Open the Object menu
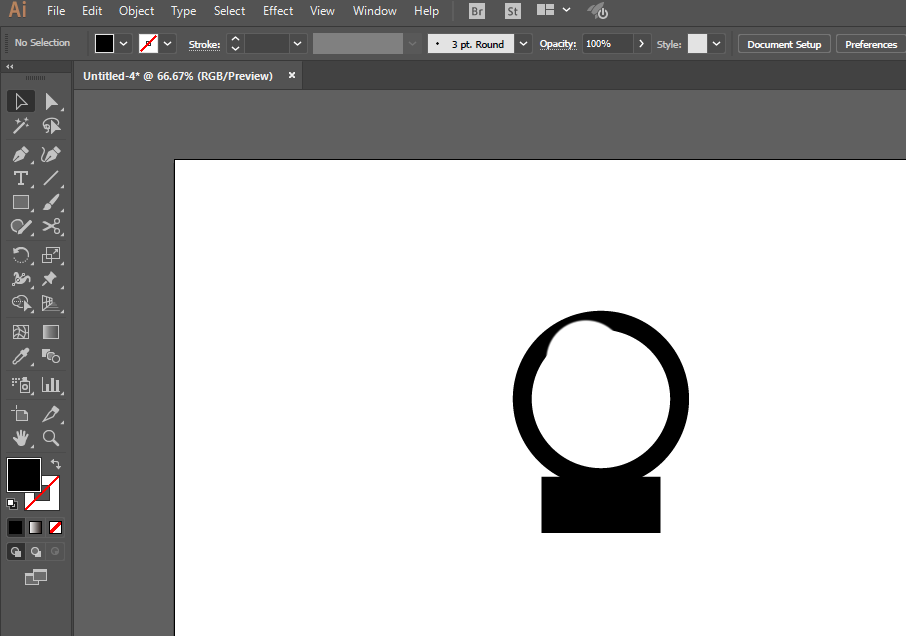This screenshot has height=636, width=906. [x=136, y=11]
